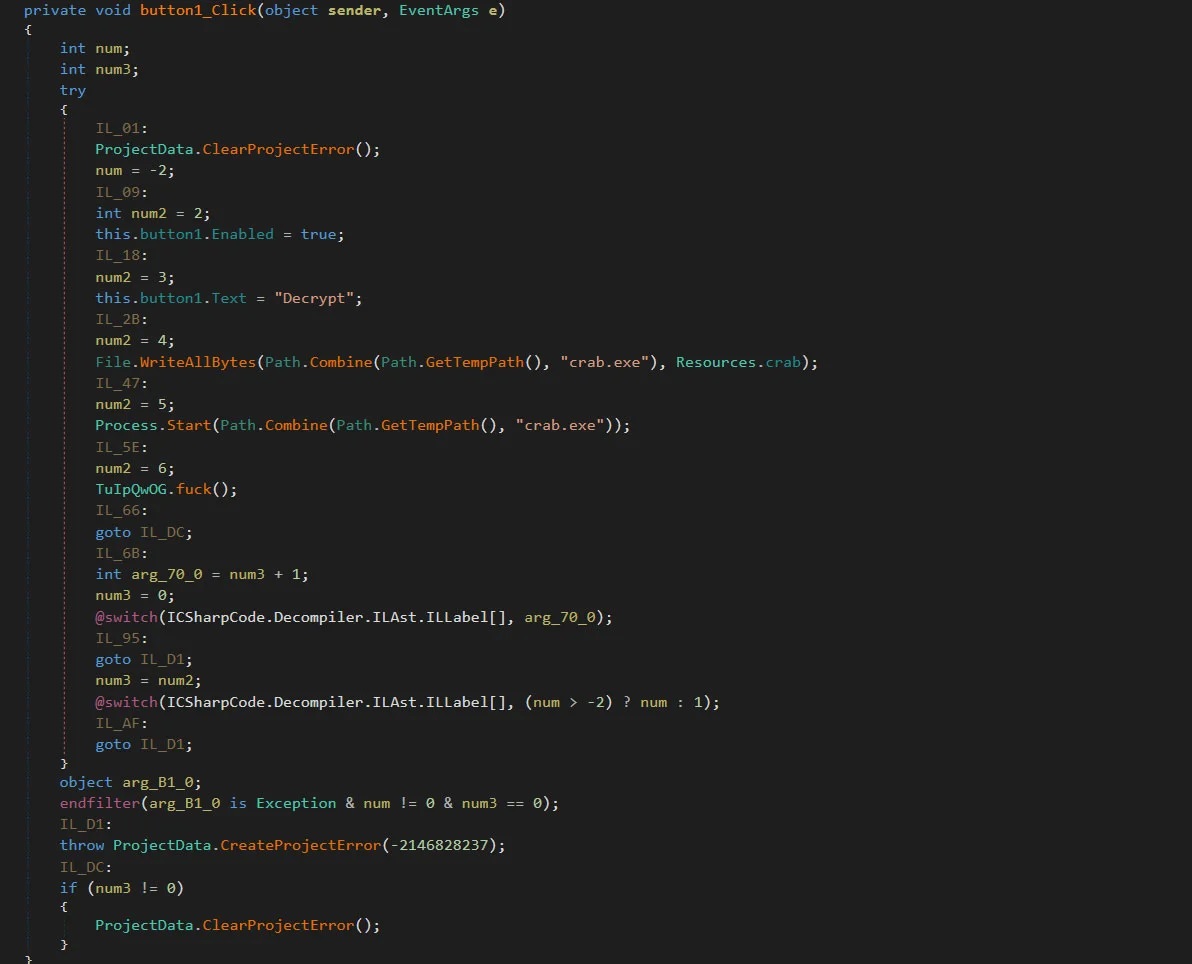Click the first ProjectData.ClearProjectError() call
The width and height of the screenshot is (1192, 964).
(x=237, y=149)
